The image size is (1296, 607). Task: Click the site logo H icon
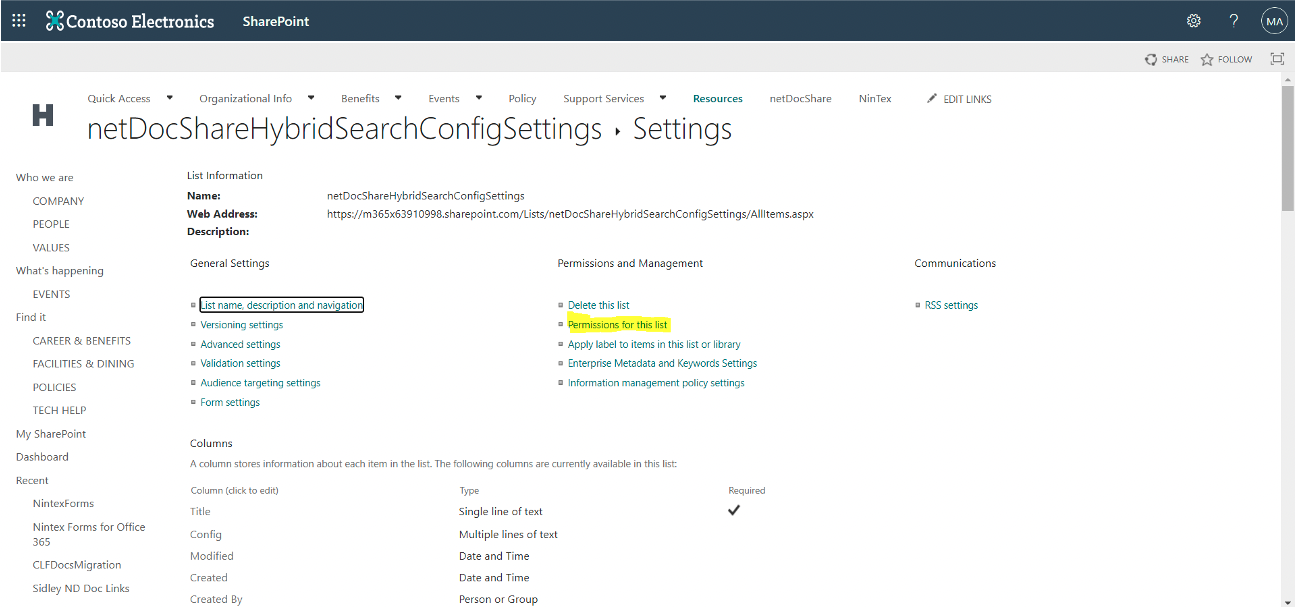(43, 115)
